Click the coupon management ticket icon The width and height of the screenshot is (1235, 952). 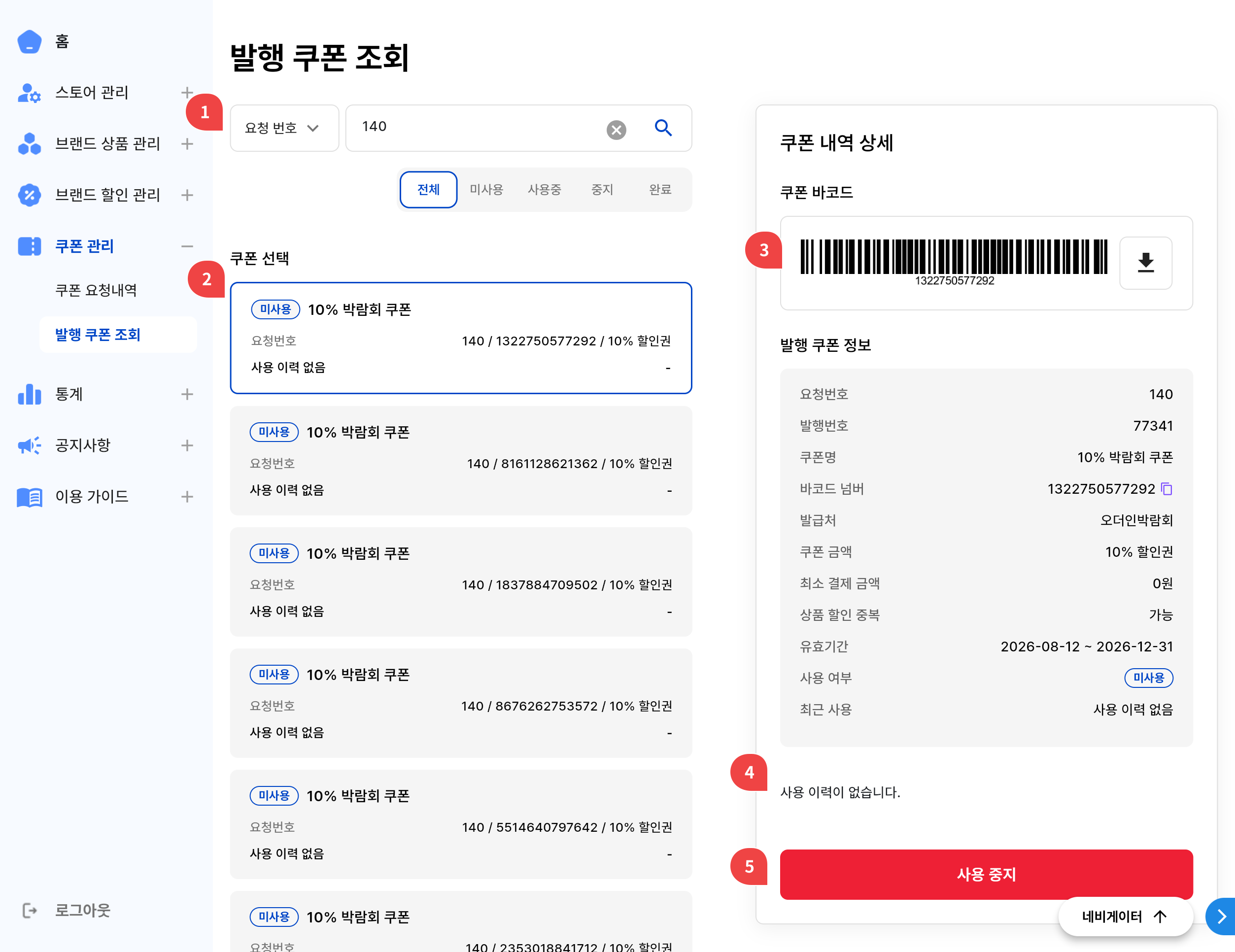click(x=30, y=246)
